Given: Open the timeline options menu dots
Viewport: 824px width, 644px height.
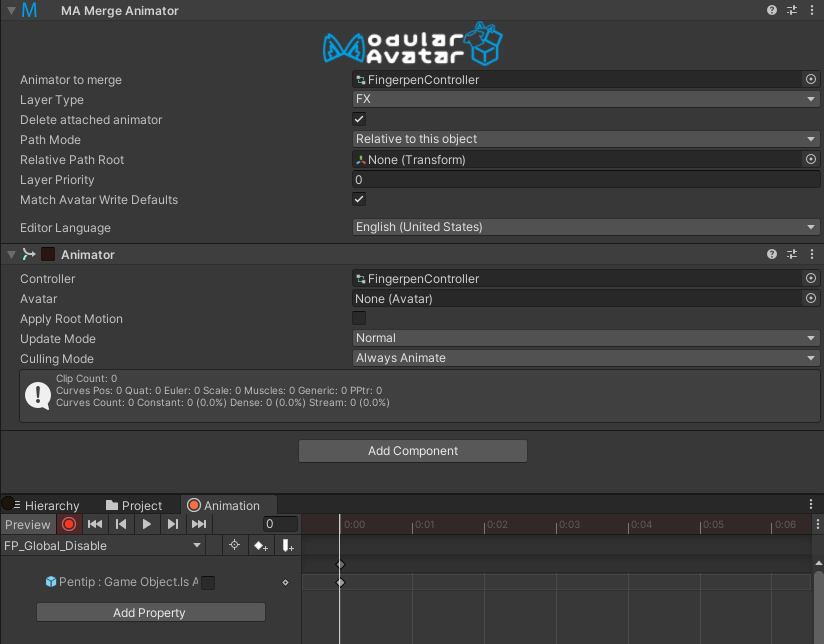Looking at the screenshot, I should [x=818, y=524].
